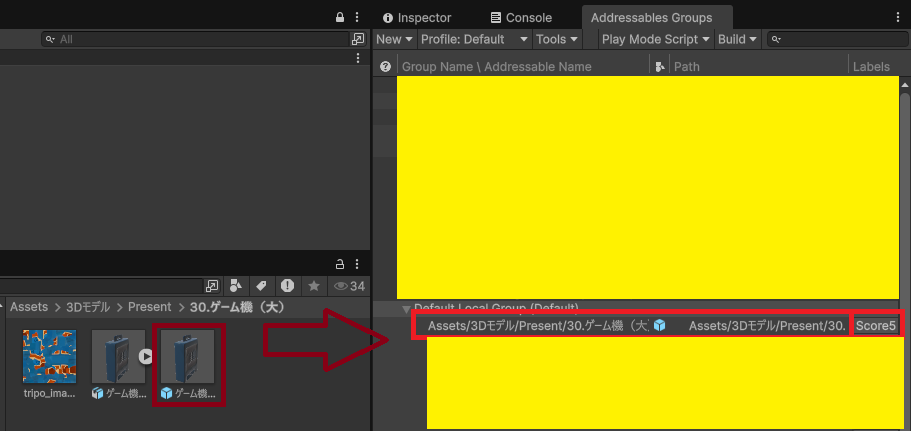911x431 pixels.
Task: Click the Addressables Groups search field
Action: (836, 39)
